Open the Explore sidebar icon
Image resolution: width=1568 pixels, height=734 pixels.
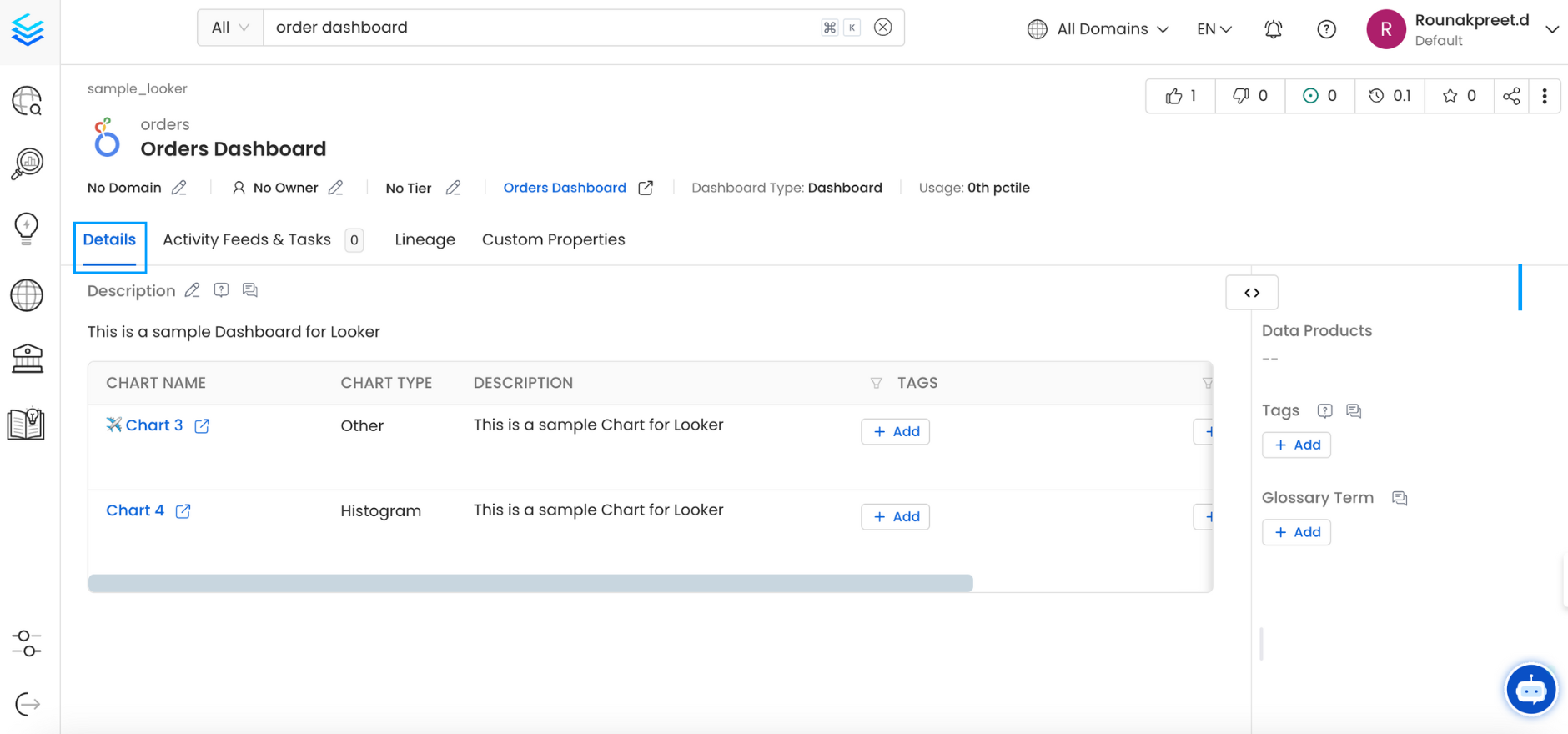27,101
